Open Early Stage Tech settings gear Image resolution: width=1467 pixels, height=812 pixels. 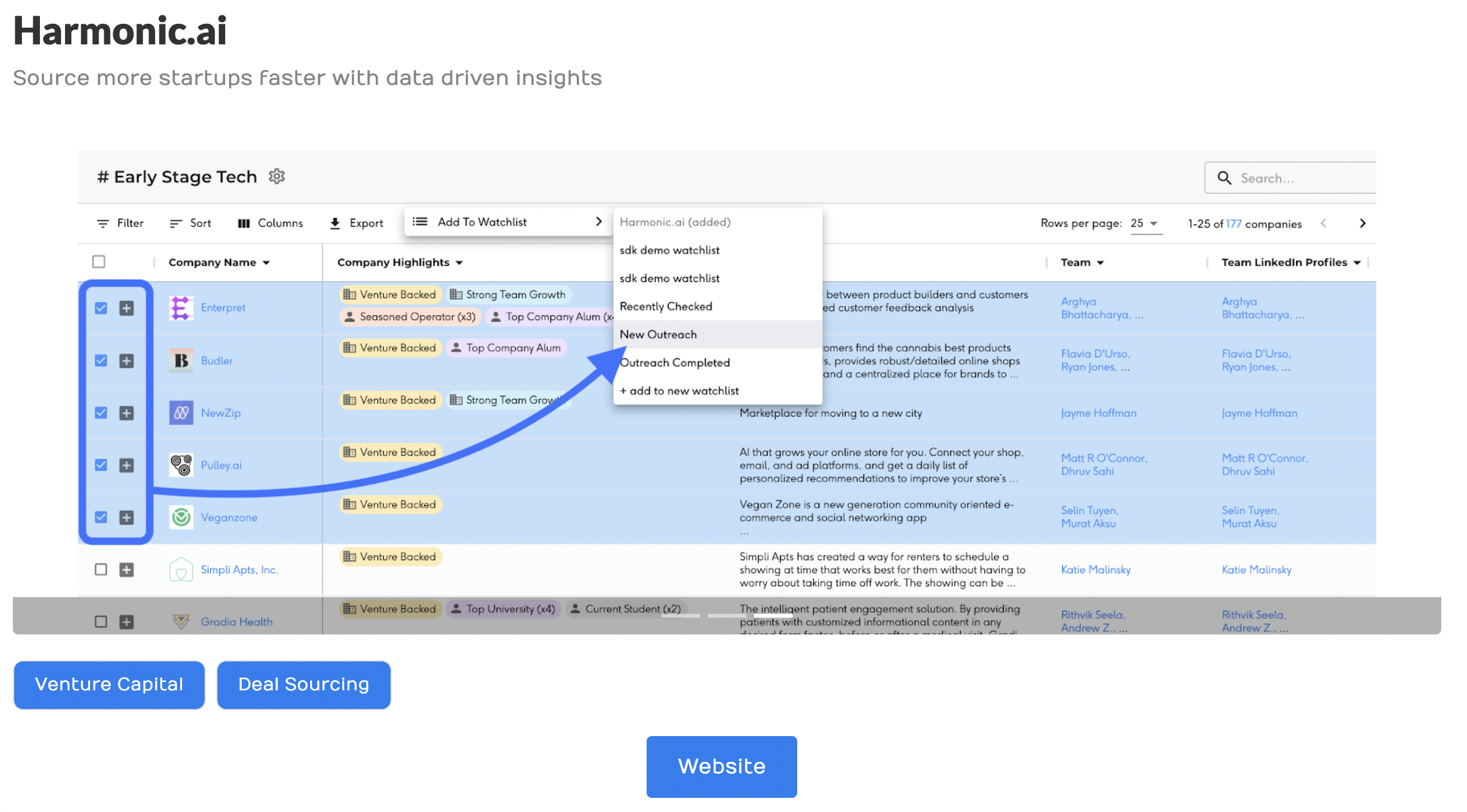[x=277, y=176]
